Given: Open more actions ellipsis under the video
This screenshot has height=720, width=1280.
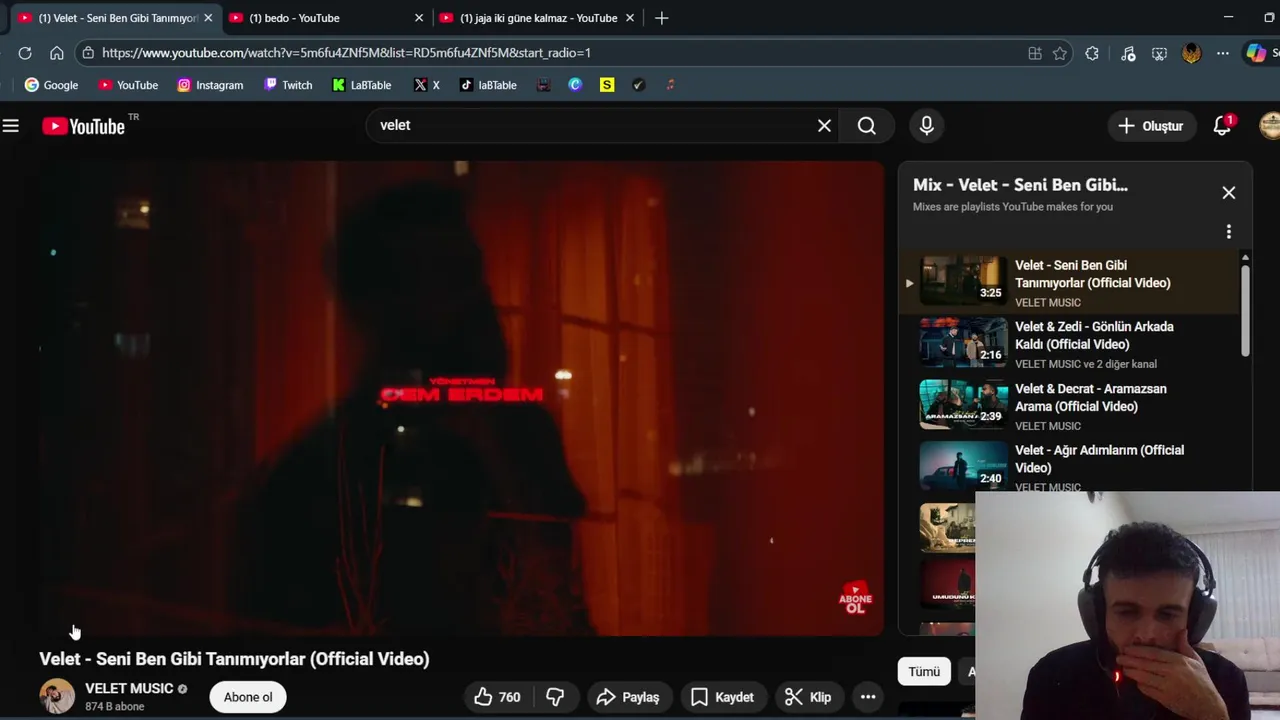Looking at the screenshot, I should click(x=868, y=697).
